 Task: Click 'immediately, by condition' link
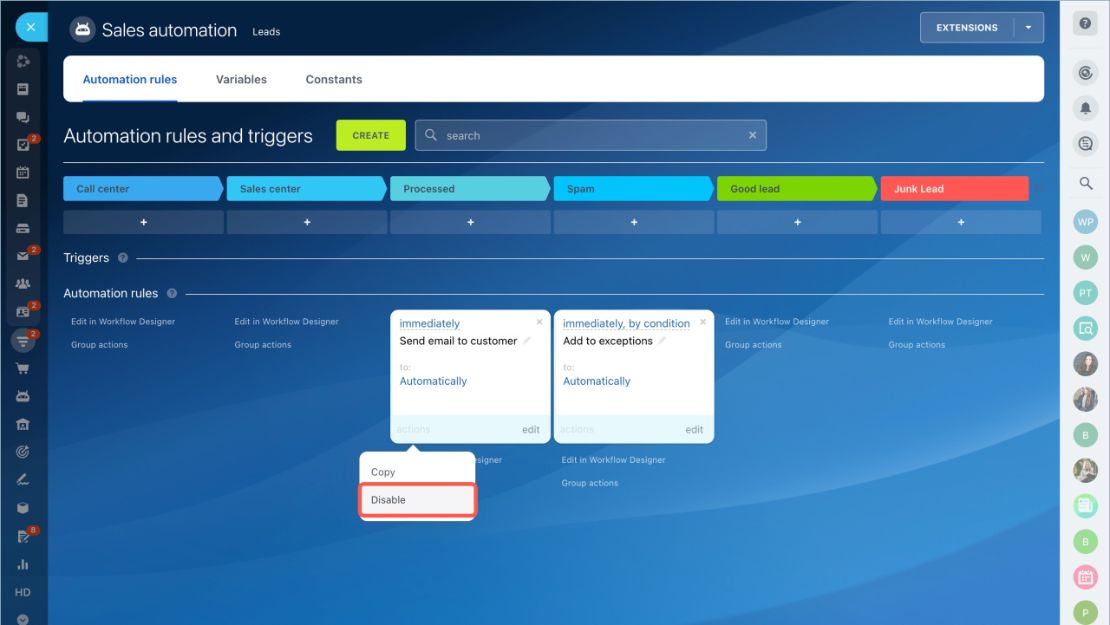coord(626,323)
